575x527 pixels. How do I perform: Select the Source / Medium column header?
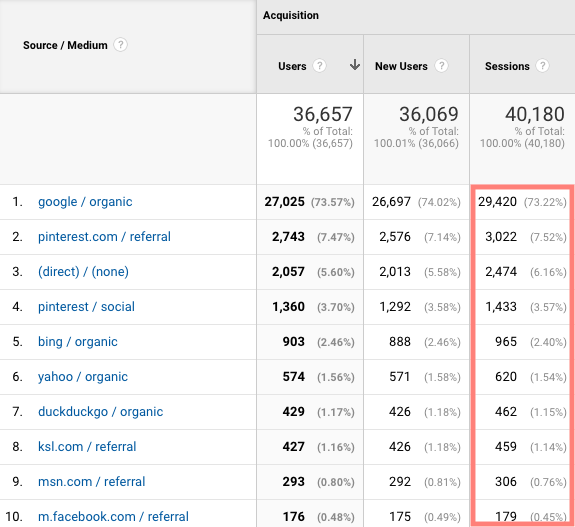tap(65, 45)
